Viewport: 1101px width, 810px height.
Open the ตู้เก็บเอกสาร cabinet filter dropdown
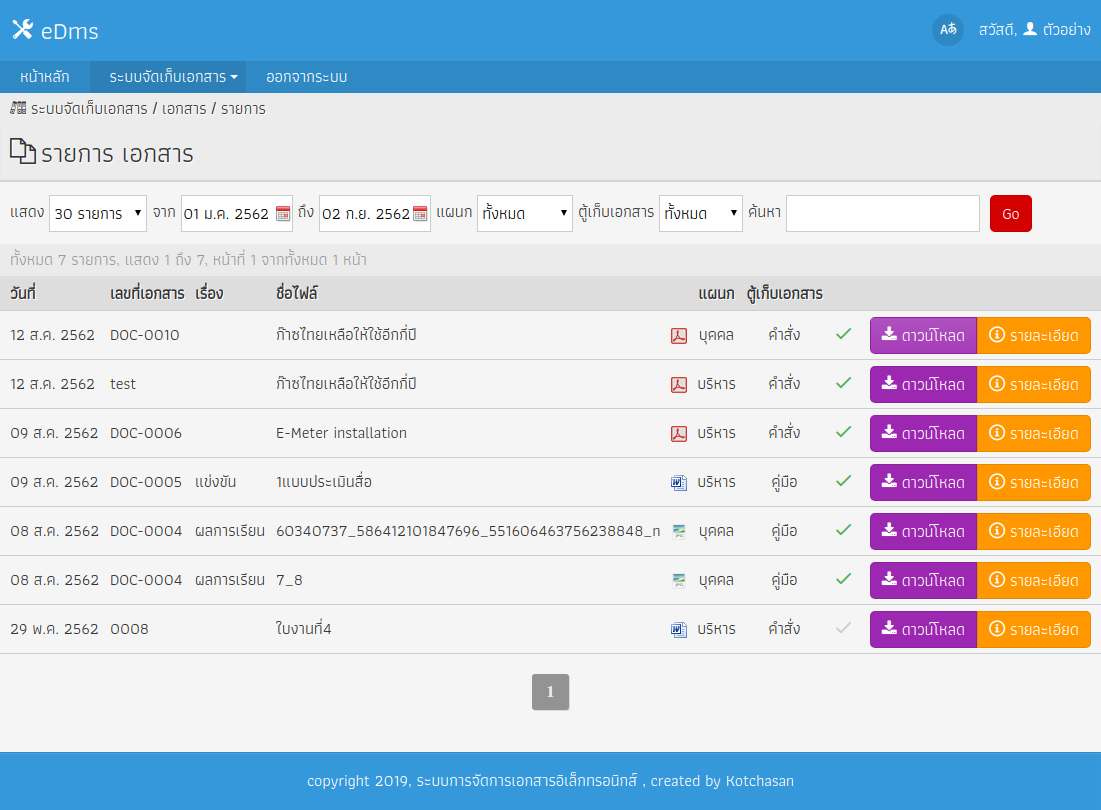[x=700, y=213]
